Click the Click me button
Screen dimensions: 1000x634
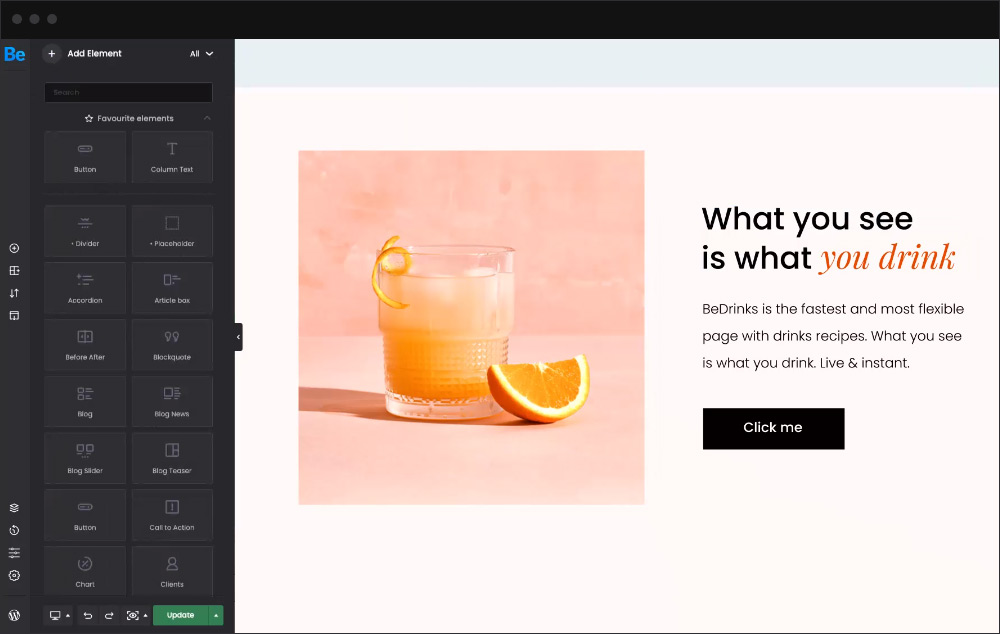(x=774, y=429)
